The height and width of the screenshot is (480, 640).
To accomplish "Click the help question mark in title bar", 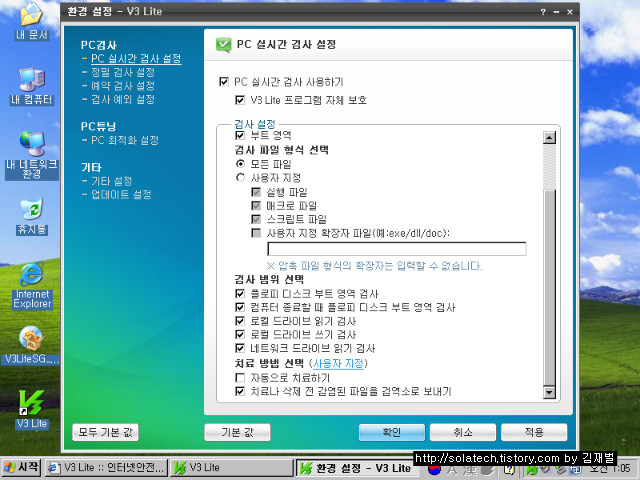I will 543,12.
